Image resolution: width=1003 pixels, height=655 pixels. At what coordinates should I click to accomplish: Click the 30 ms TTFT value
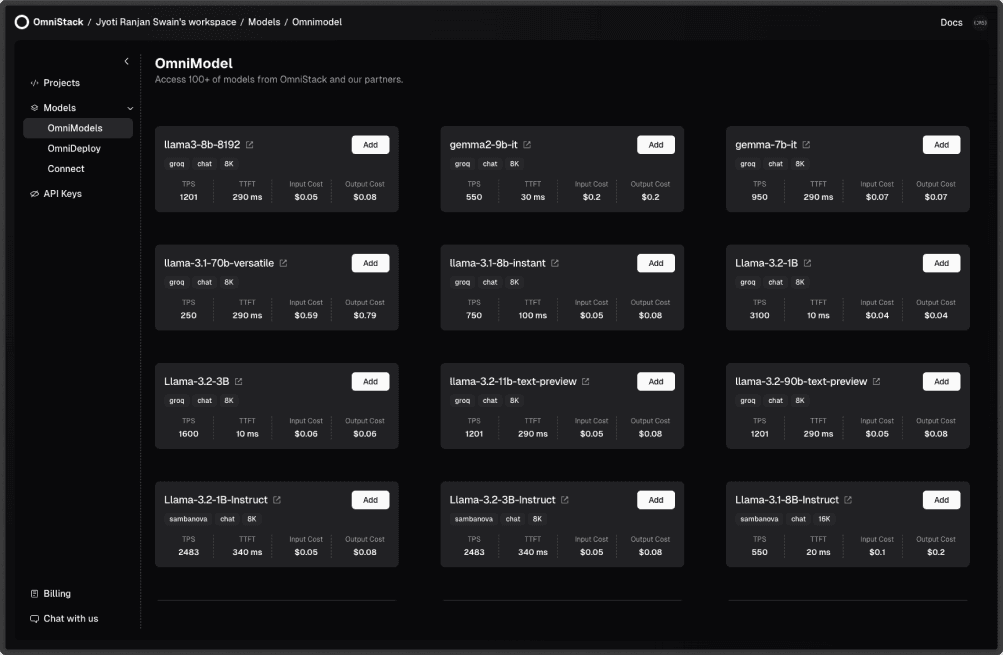532,197
